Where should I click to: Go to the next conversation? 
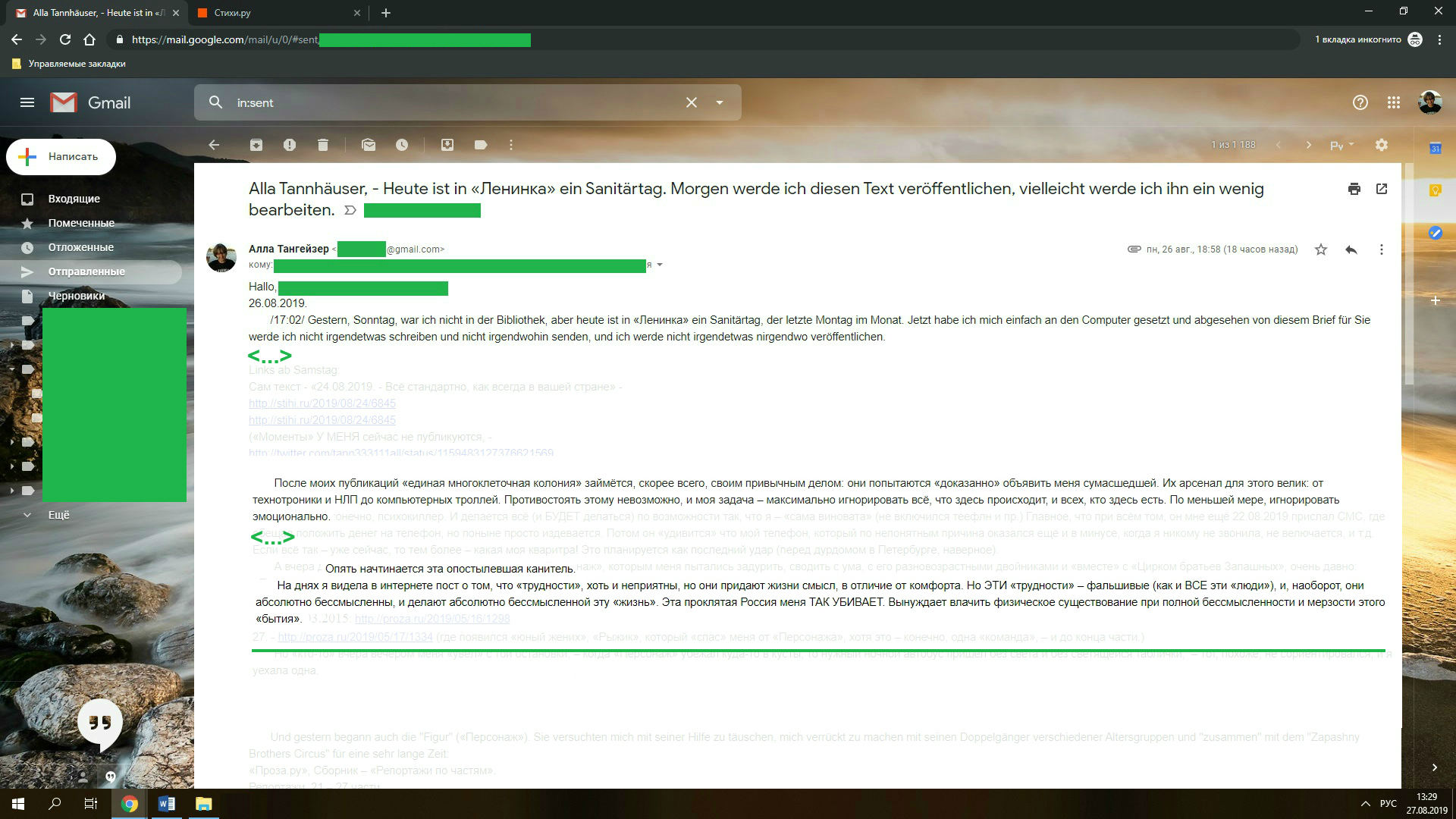[x=1308, y=145]
